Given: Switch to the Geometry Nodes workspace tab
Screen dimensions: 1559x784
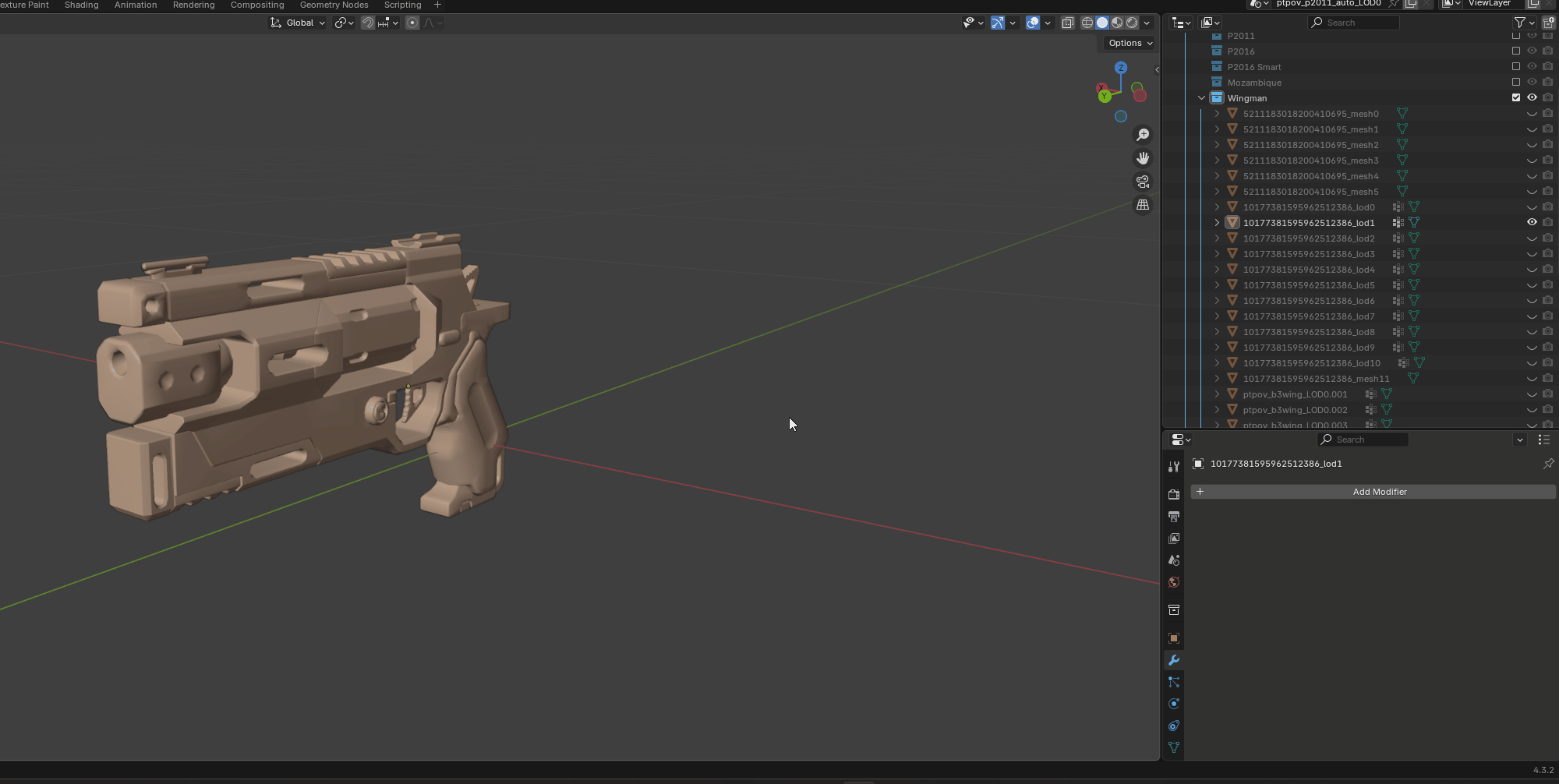Looking at the screenshot, I should click(x=334, y=5).
